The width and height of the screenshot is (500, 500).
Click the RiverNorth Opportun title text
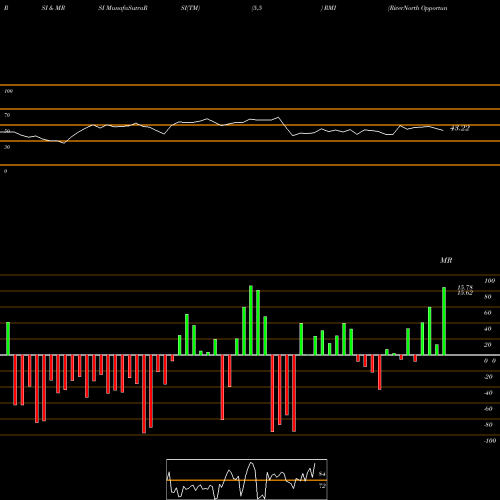point(417,8)
